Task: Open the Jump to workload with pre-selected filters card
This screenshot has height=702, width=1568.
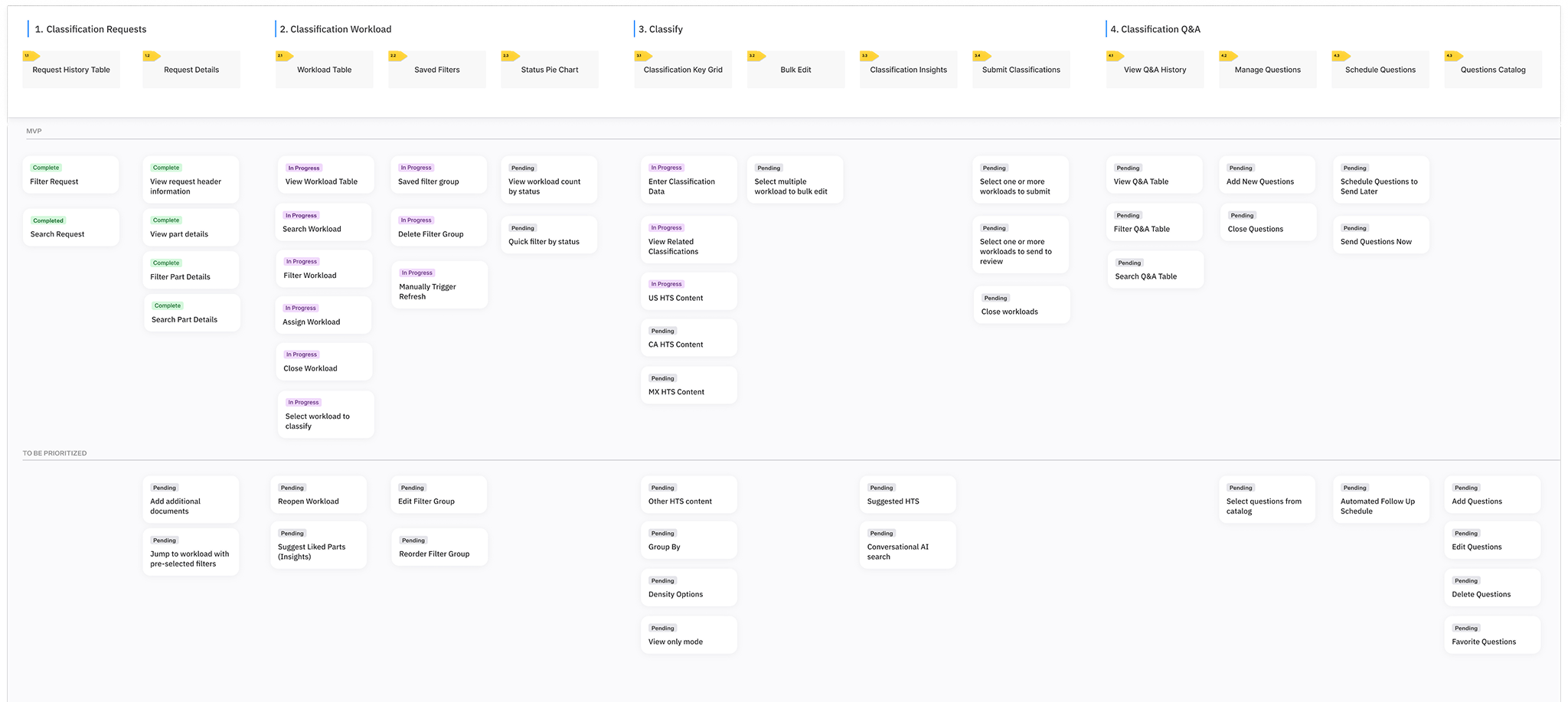Action: coord(191,552)
